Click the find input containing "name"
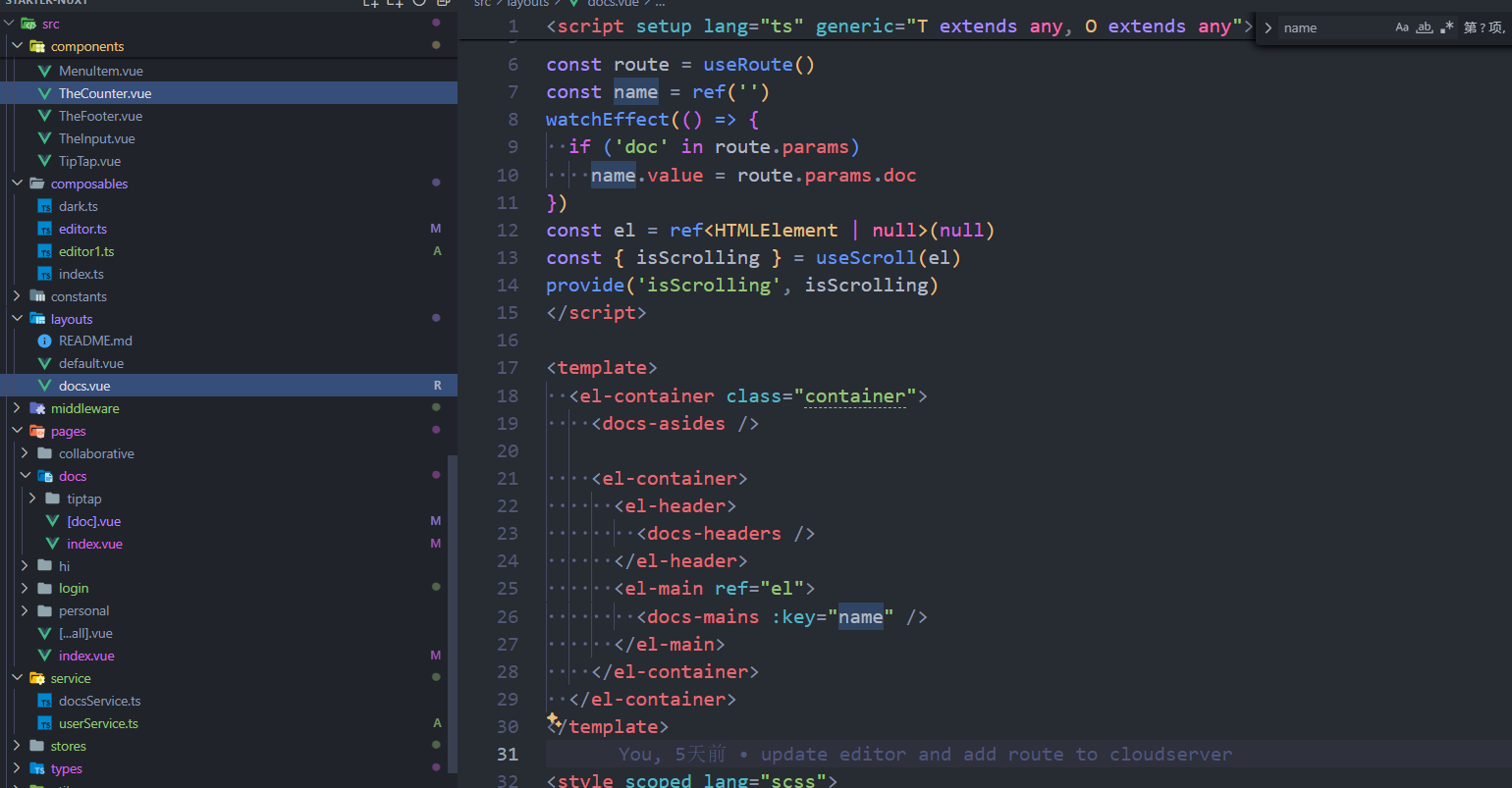The width and height of the screenshot is (1512, 788). pyautogui.click(x=1330, y=27)
